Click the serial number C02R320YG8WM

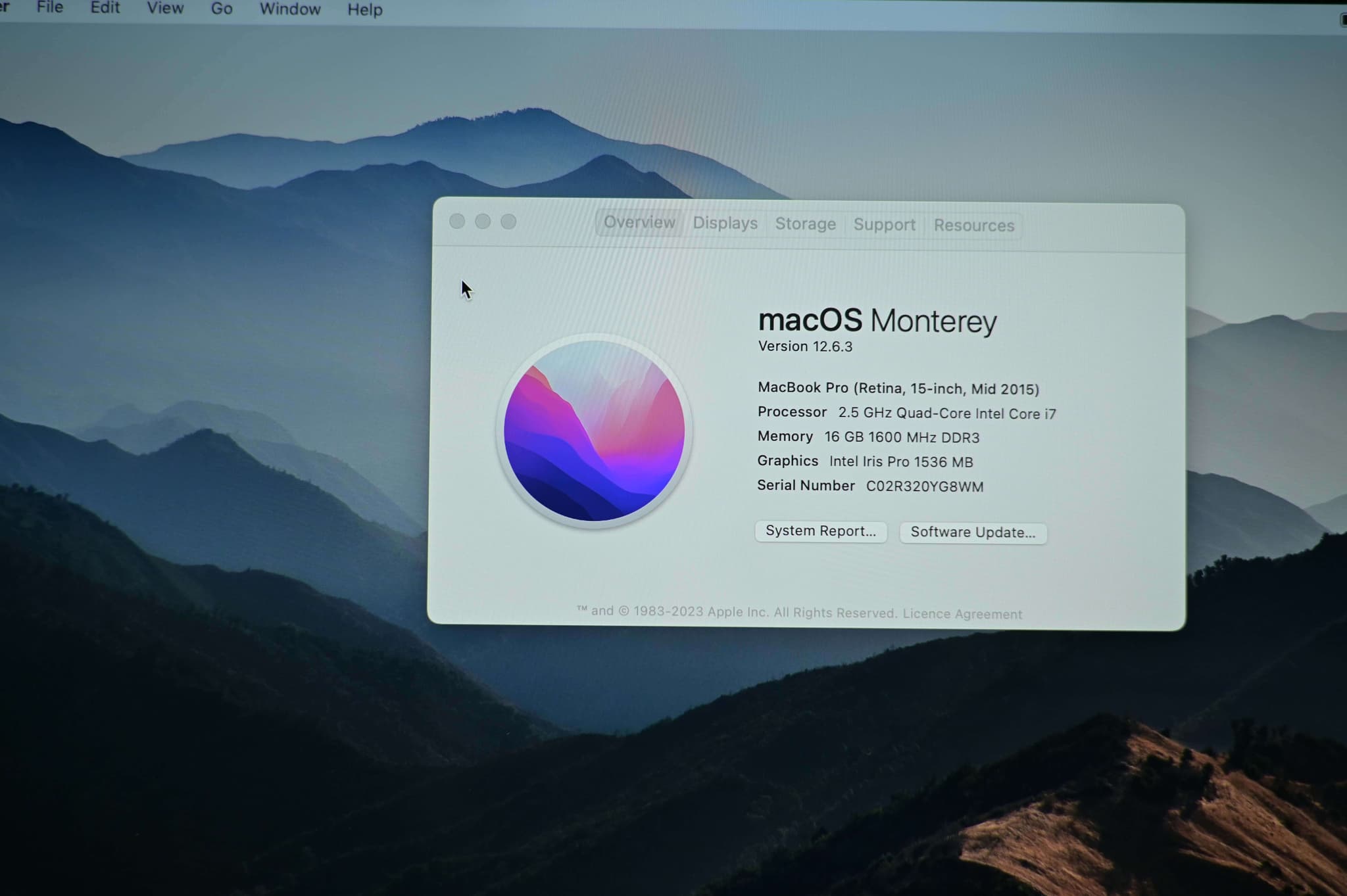click(x=925, y=486)
